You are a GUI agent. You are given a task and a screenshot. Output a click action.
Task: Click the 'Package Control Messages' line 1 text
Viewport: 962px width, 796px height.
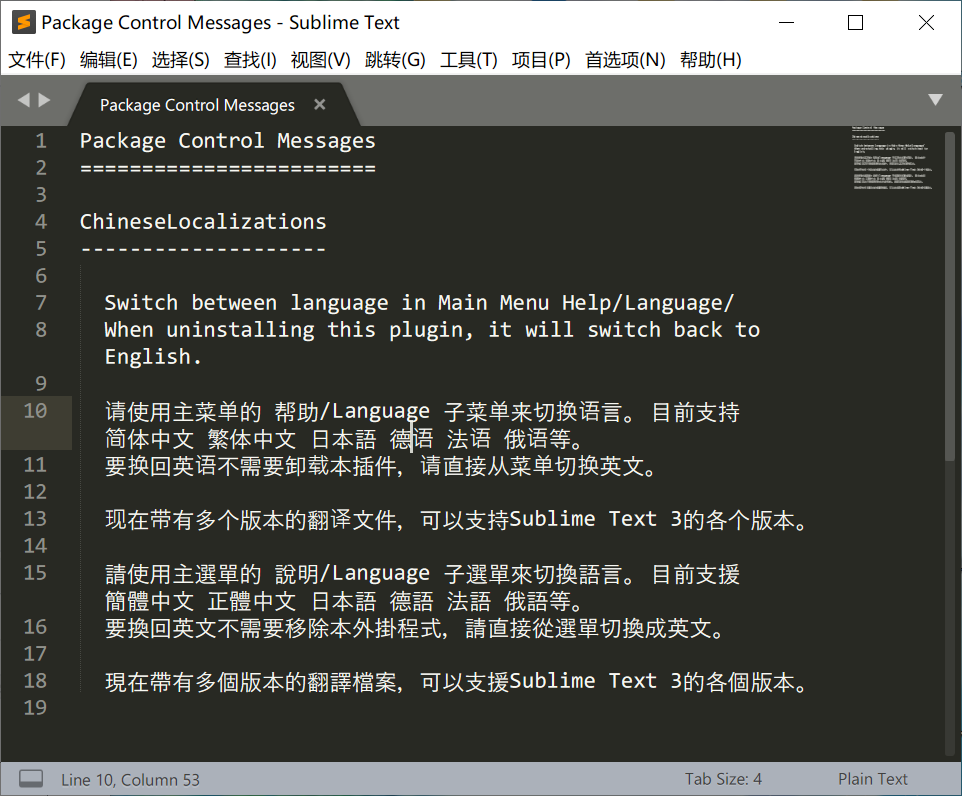click(x=228, y=141)
